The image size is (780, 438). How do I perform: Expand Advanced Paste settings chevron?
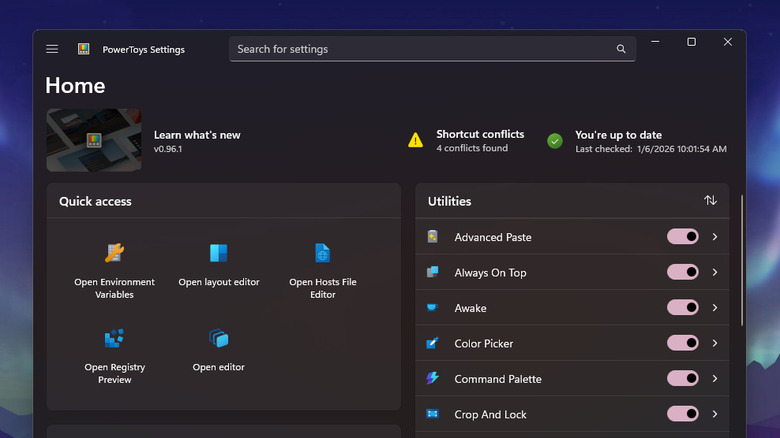(x=715, y=237)
